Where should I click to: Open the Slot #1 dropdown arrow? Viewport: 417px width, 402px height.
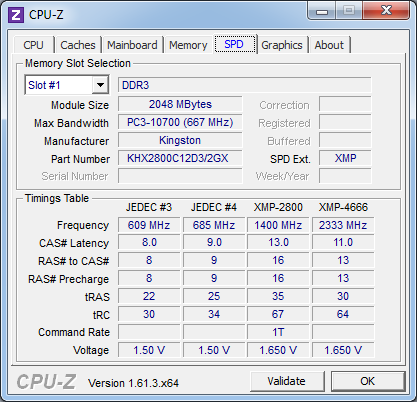click(100, 85)
